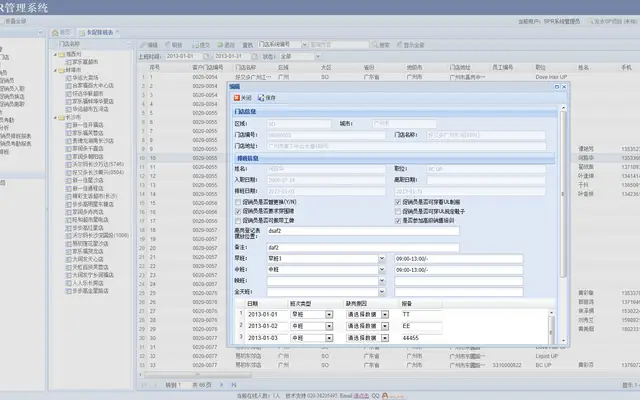Viewport: 640px width, 400px height.
Task: Click the main grid horizontal scrollbar
Action: 198,374
